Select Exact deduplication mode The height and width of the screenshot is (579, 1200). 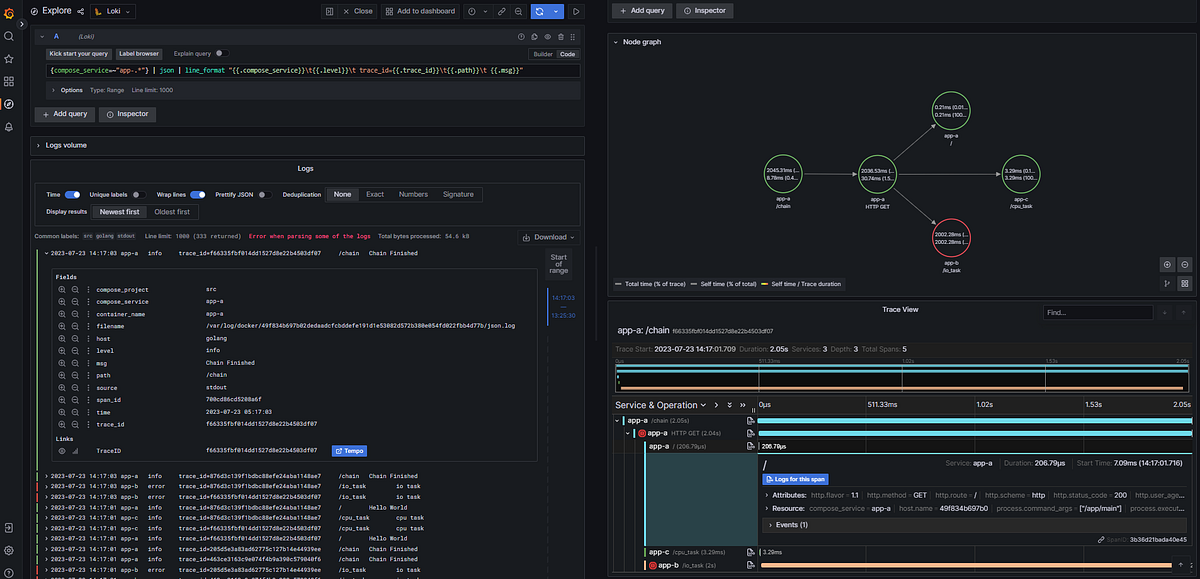(x=375, y=194)
